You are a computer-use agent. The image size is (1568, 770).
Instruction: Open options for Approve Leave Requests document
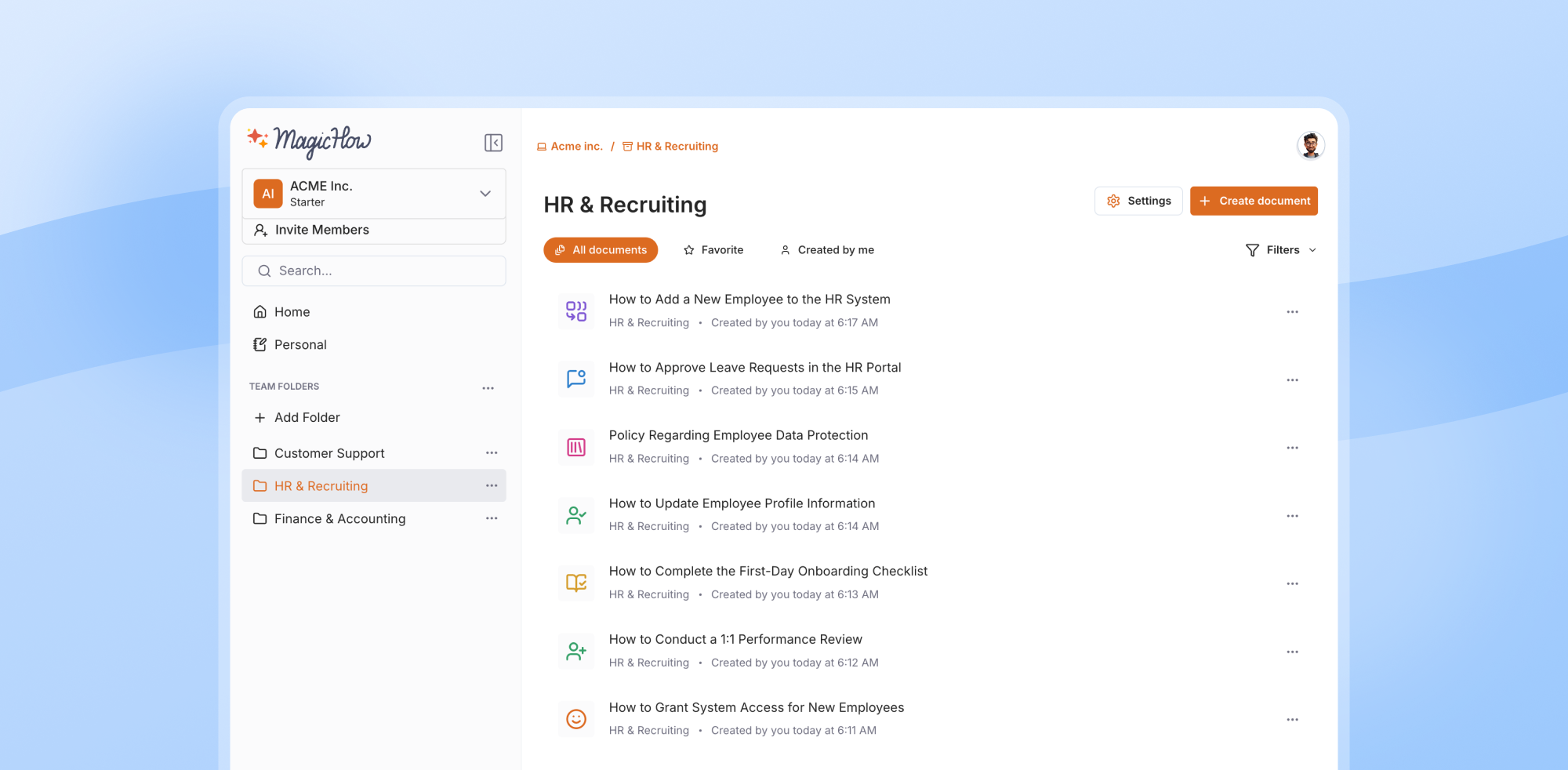(1293, 380)
